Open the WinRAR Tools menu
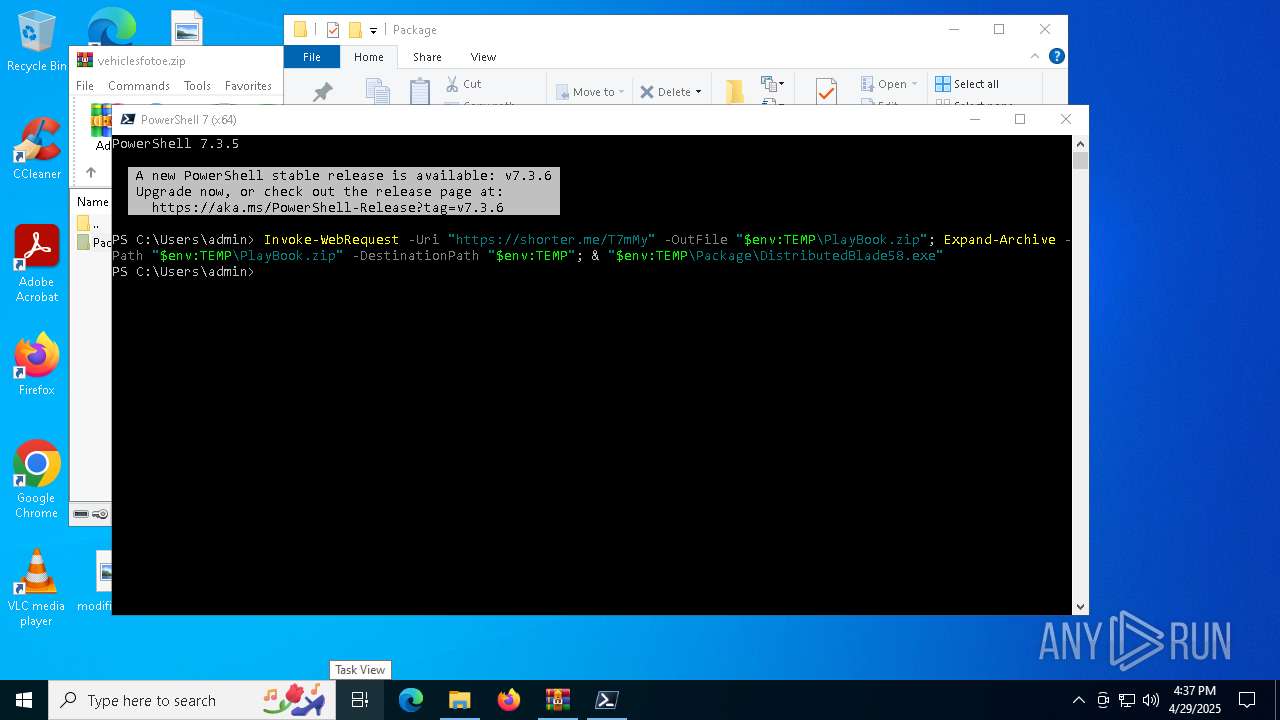 point(197,86)
